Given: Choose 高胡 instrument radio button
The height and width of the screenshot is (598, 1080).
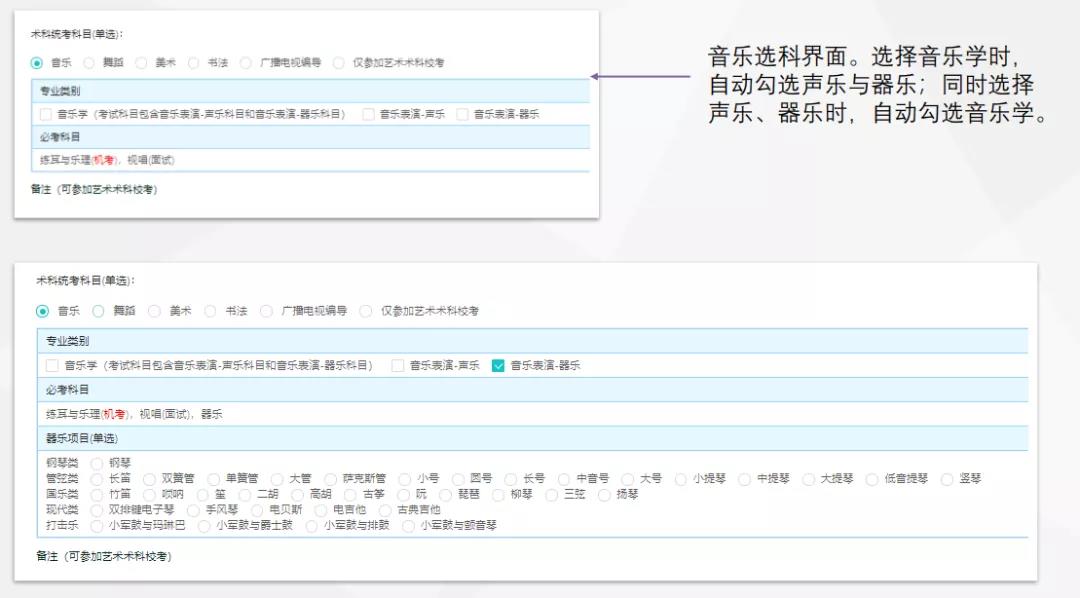Looking at the screenshot, I should (x=298, y=495).
